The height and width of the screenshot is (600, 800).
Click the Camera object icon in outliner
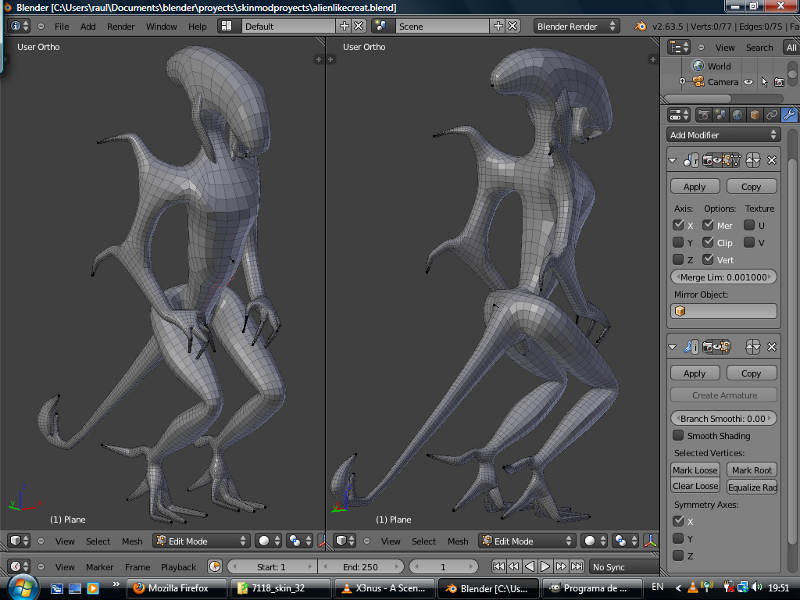[x=698, y=82]
